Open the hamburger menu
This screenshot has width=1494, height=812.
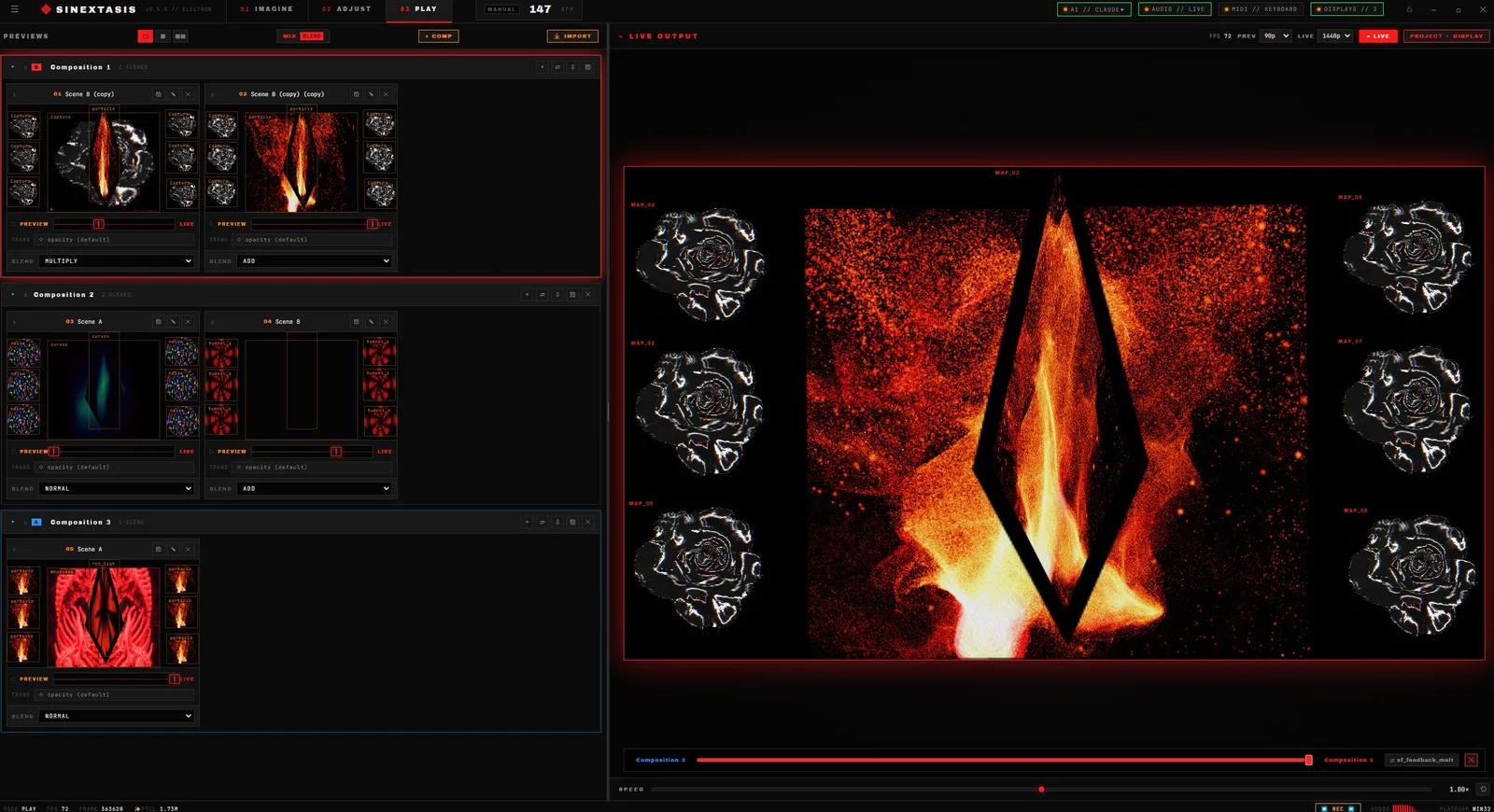click(14, 9)
